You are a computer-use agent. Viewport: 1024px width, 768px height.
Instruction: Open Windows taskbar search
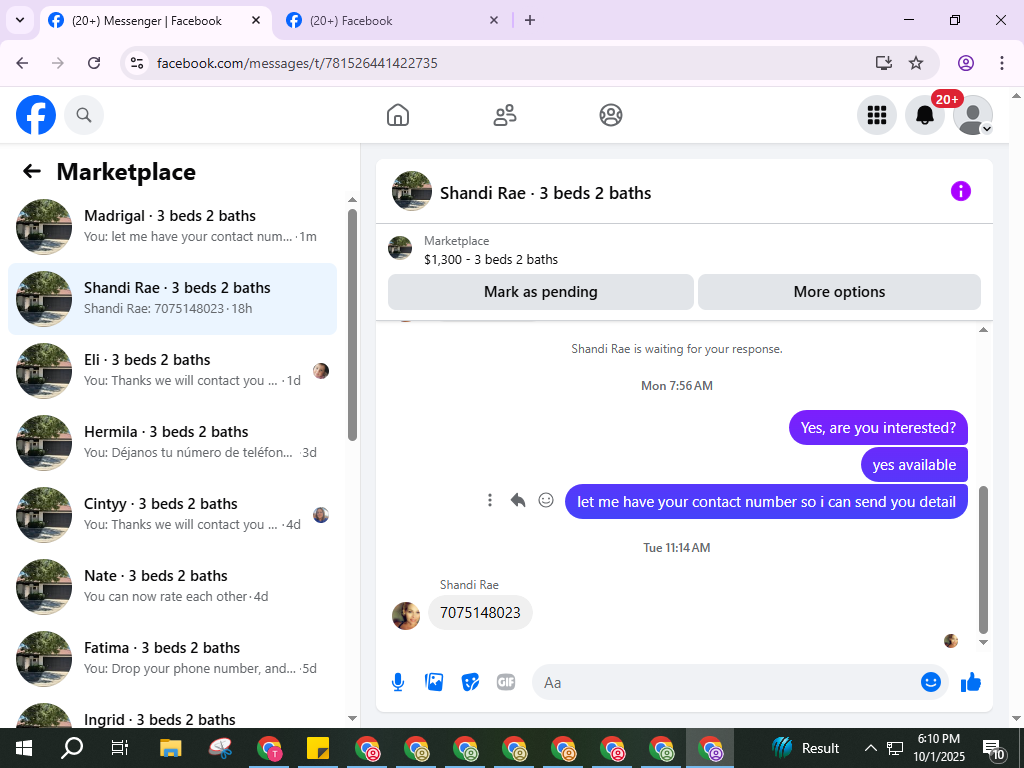pos(72,748)
